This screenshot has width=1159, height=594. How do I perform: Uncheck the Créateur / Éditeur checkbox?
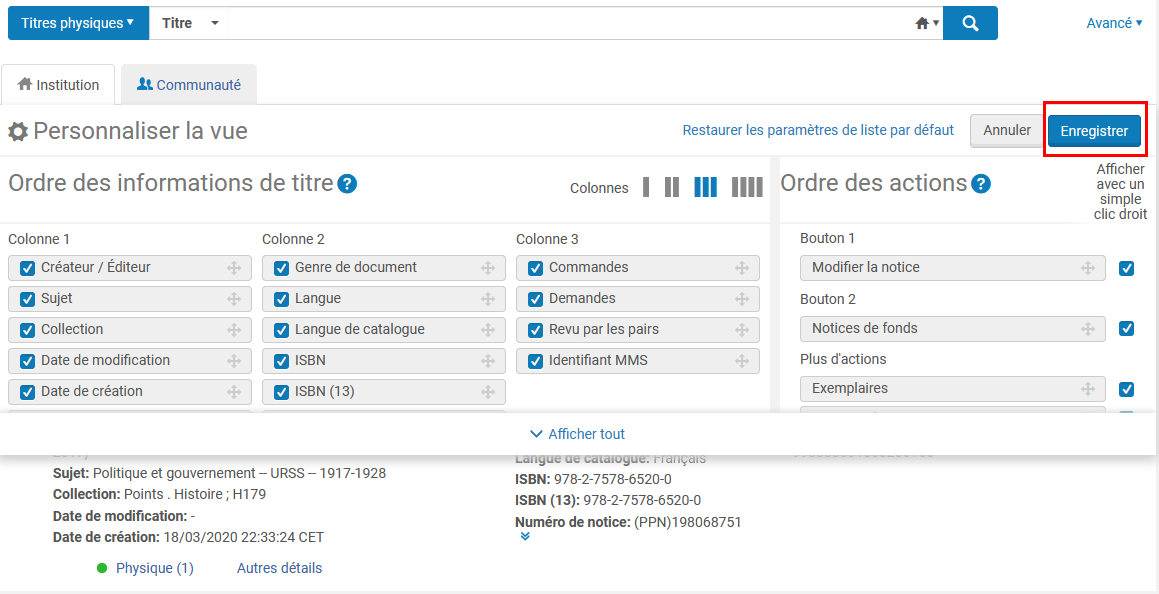28,268
